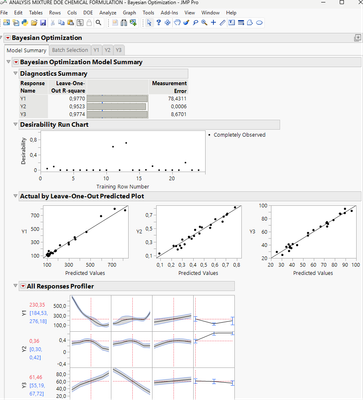Click the Y1 predicted value 230,35
Screen dimensions: 363x400
coord(37,305)
